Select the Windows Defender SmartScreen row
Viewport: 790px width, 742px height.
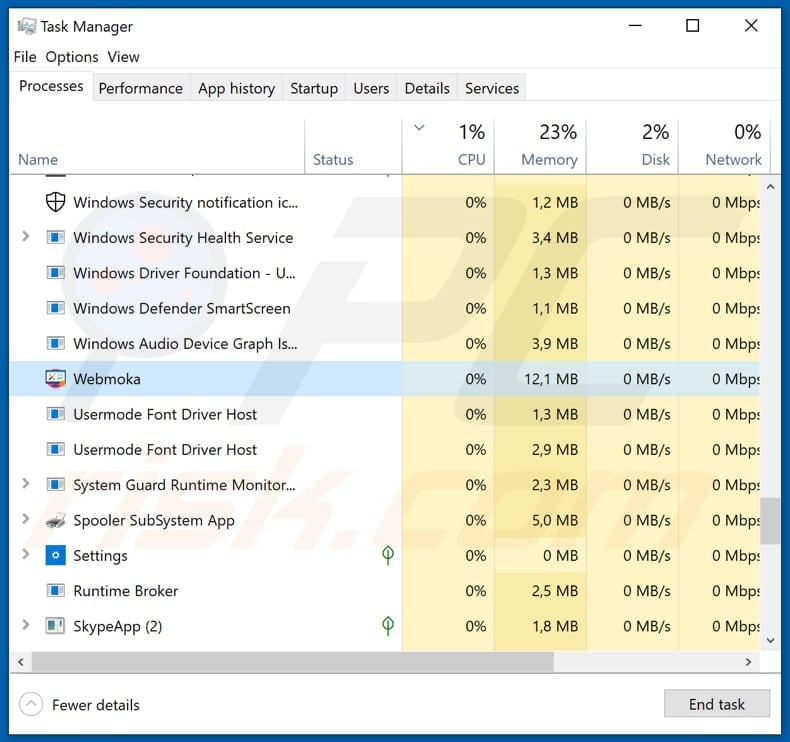click(384, 308)
